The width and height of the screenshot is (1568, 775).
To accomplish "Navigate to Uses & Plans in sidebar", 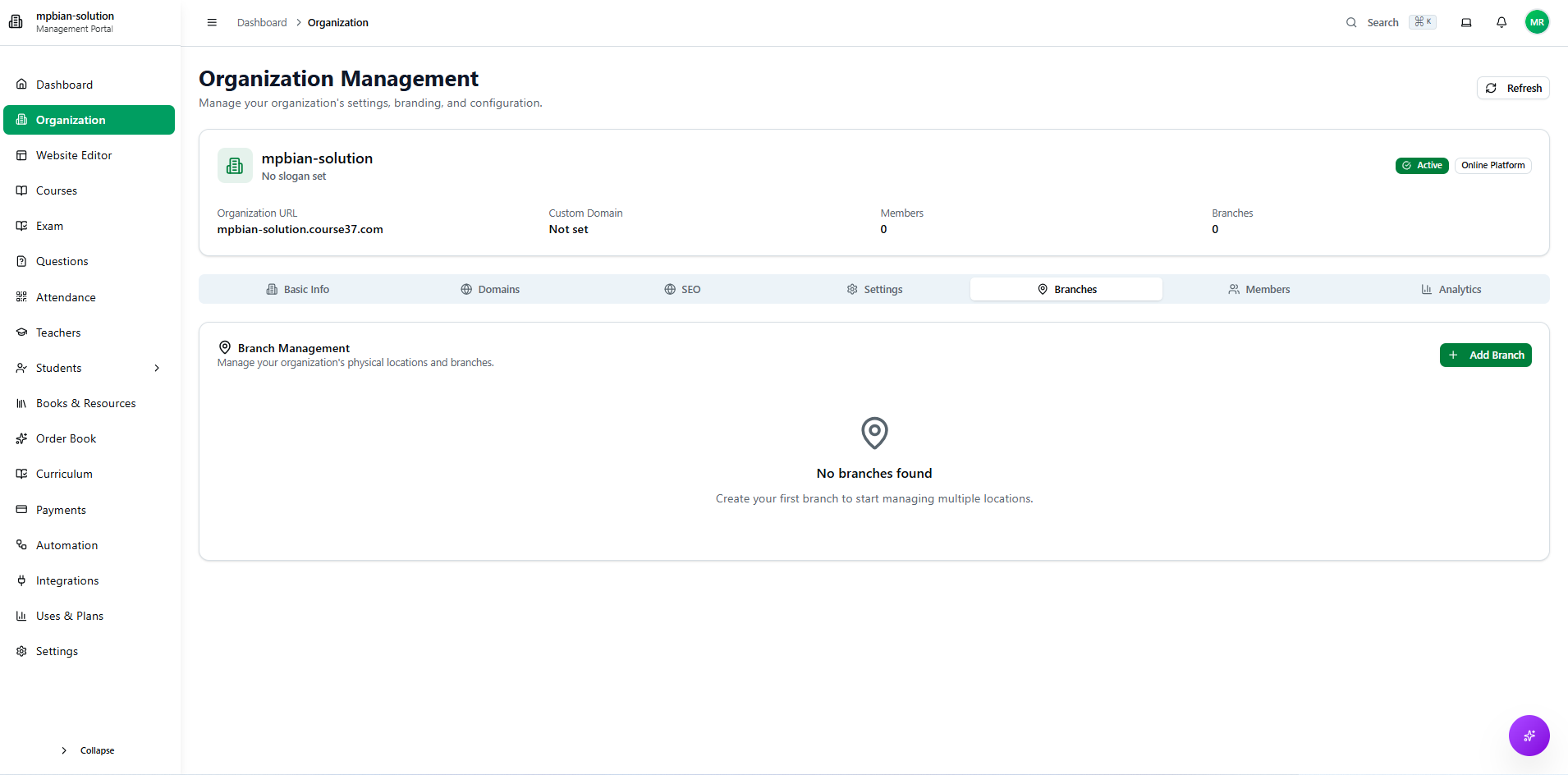I will pos(70,616).
